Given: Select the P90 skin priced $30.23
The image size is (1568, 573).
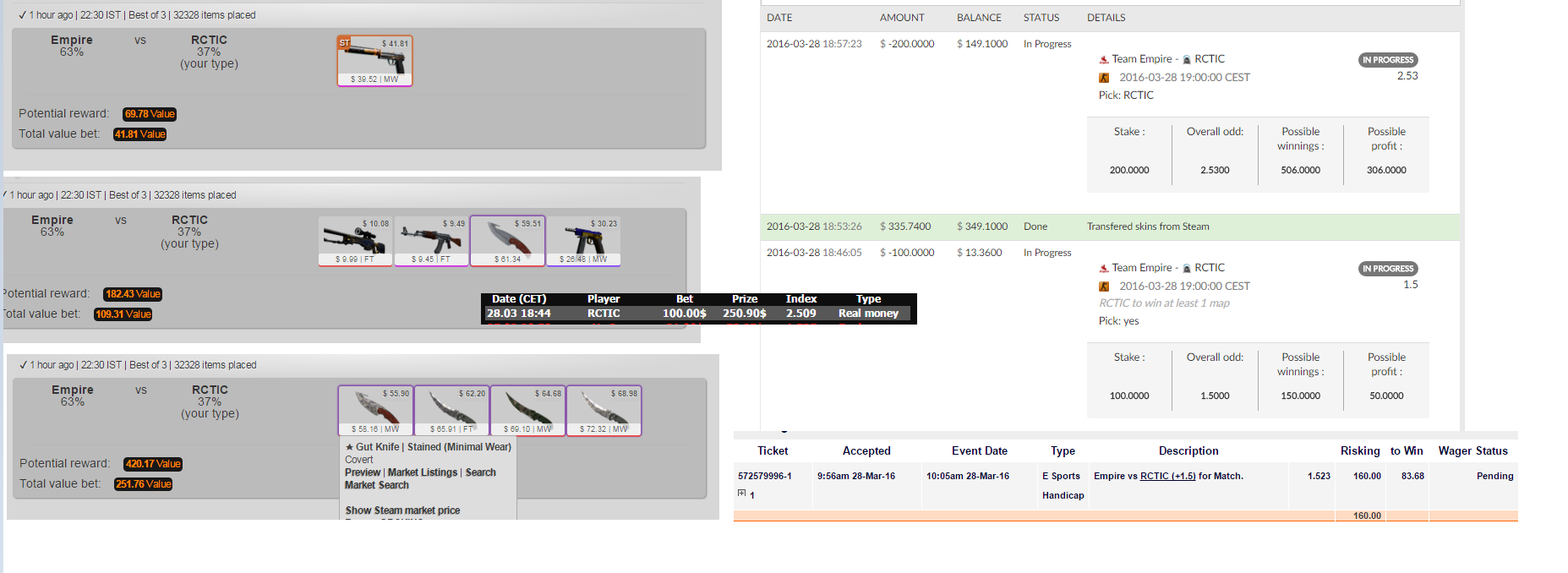Looking at the screenshot, I should pos(583,241).
